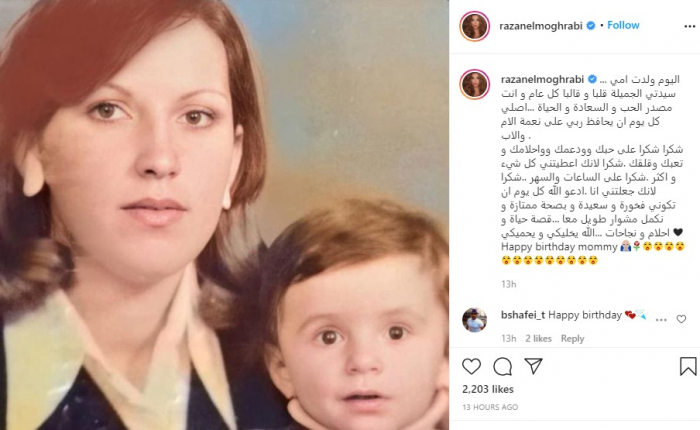Open bshafei_t's profile avatar
700x430 pixels.
[x=475, y=320]
